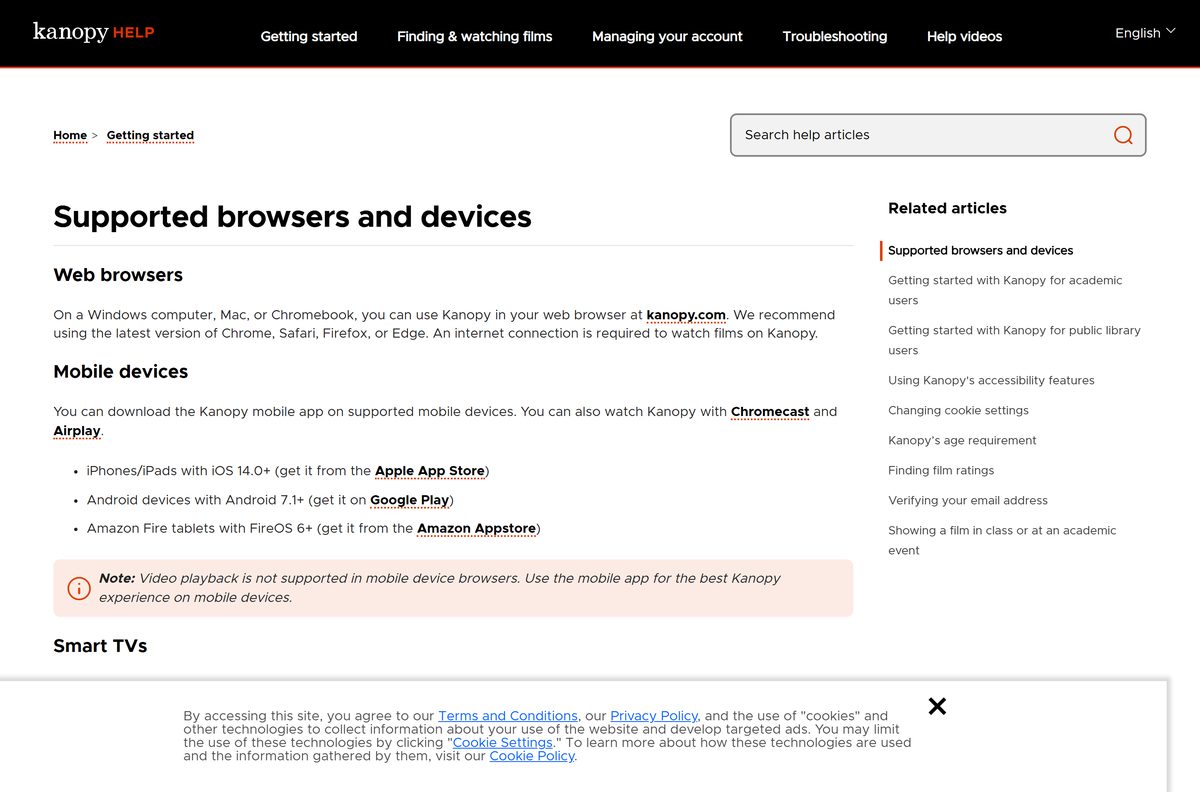Click the Related articles heading
The image size is (1200, 792).
pyautogui.click(x=947, y=208)
